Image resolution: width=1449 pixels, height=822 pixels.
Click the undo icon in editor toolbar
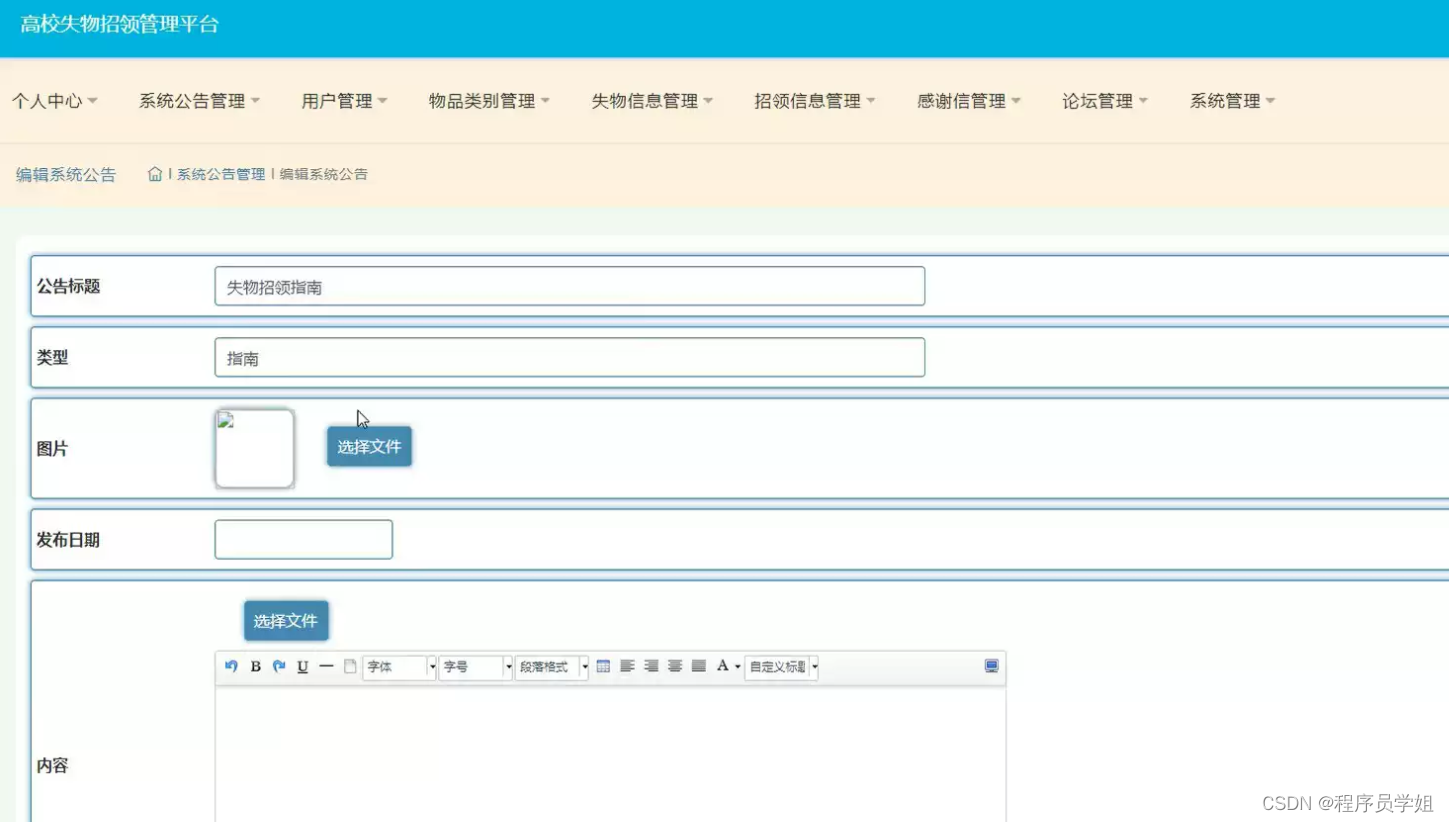231,666
